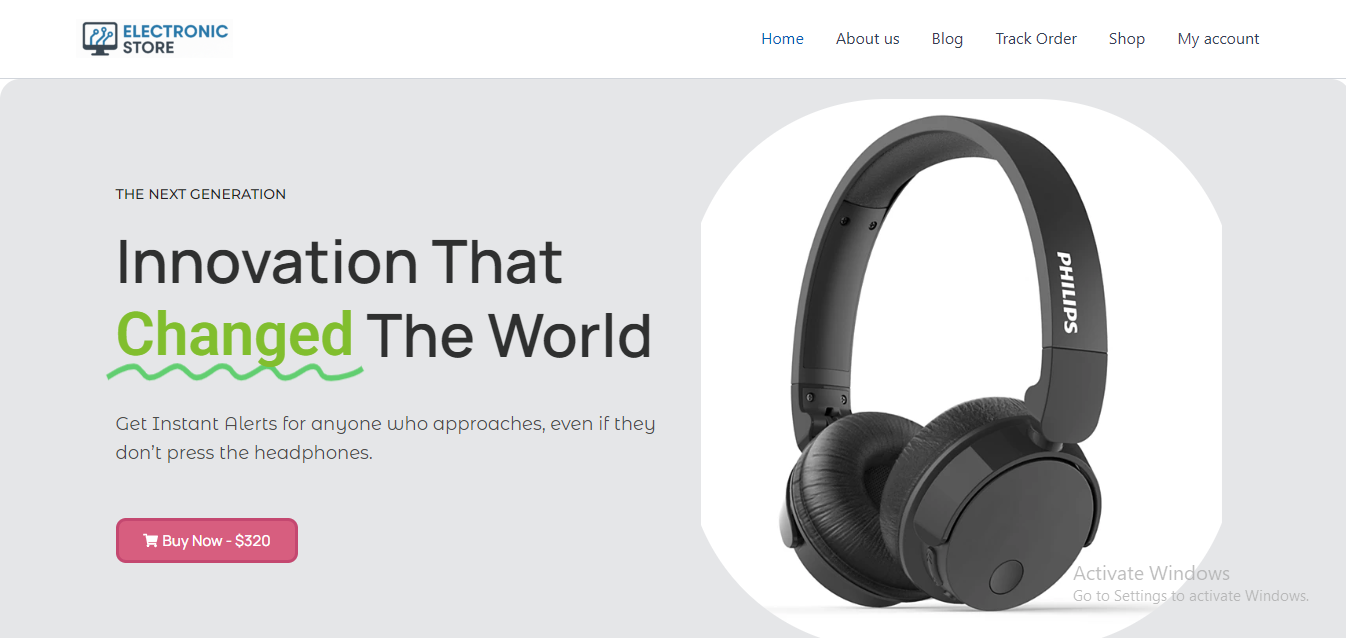Viewport: 1346px width, 638px height.
Task: Click the round button on headphone ear cup
Action: 1006,577
